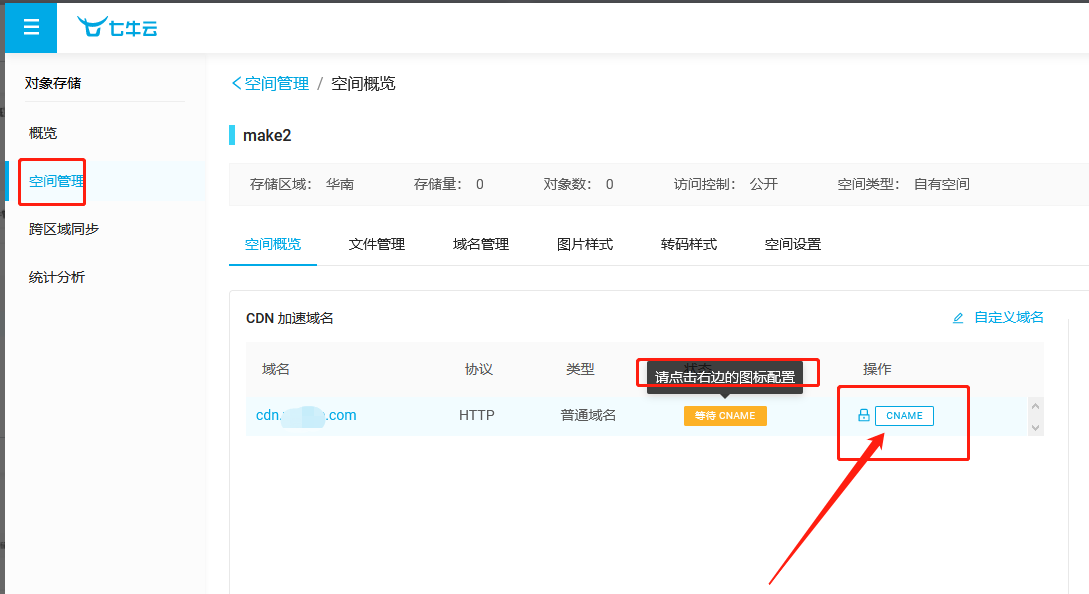Click the 空间概览 breadcrumb text

tap(363, 84)
